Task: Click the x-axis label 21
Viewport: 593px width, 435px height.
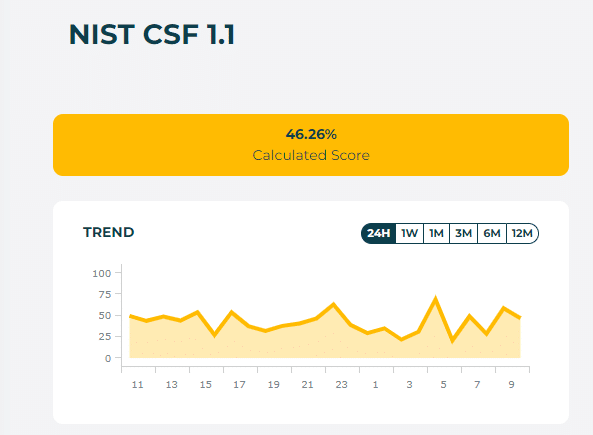Action: pyautogui.click(x=307, y=385)
